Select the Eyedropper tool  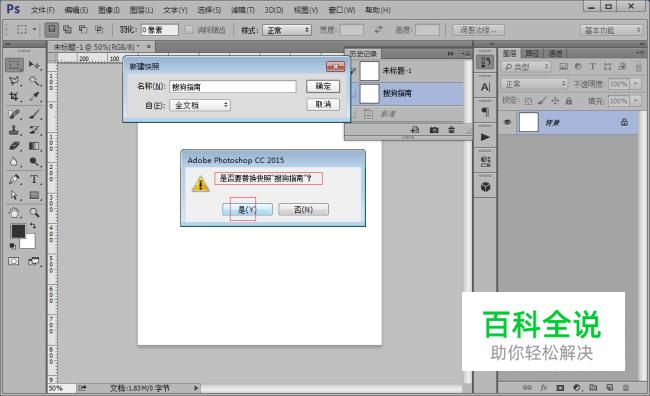coord(34,97)
